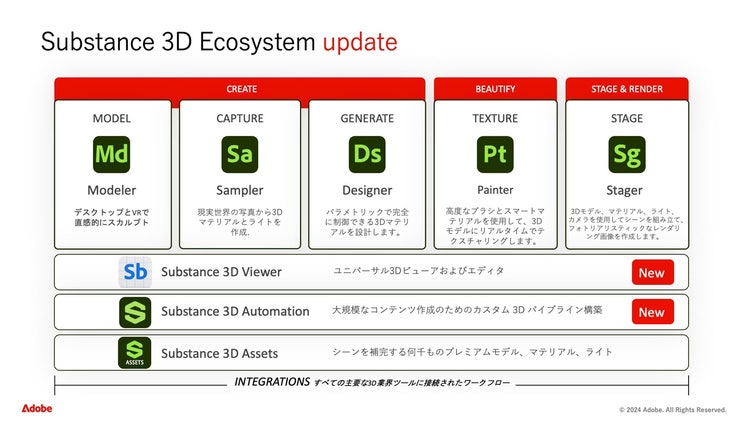The height and width of the screenshot is (422, 750).
Task: Click the Adobe logo in the footer
Action: point(37,408)
